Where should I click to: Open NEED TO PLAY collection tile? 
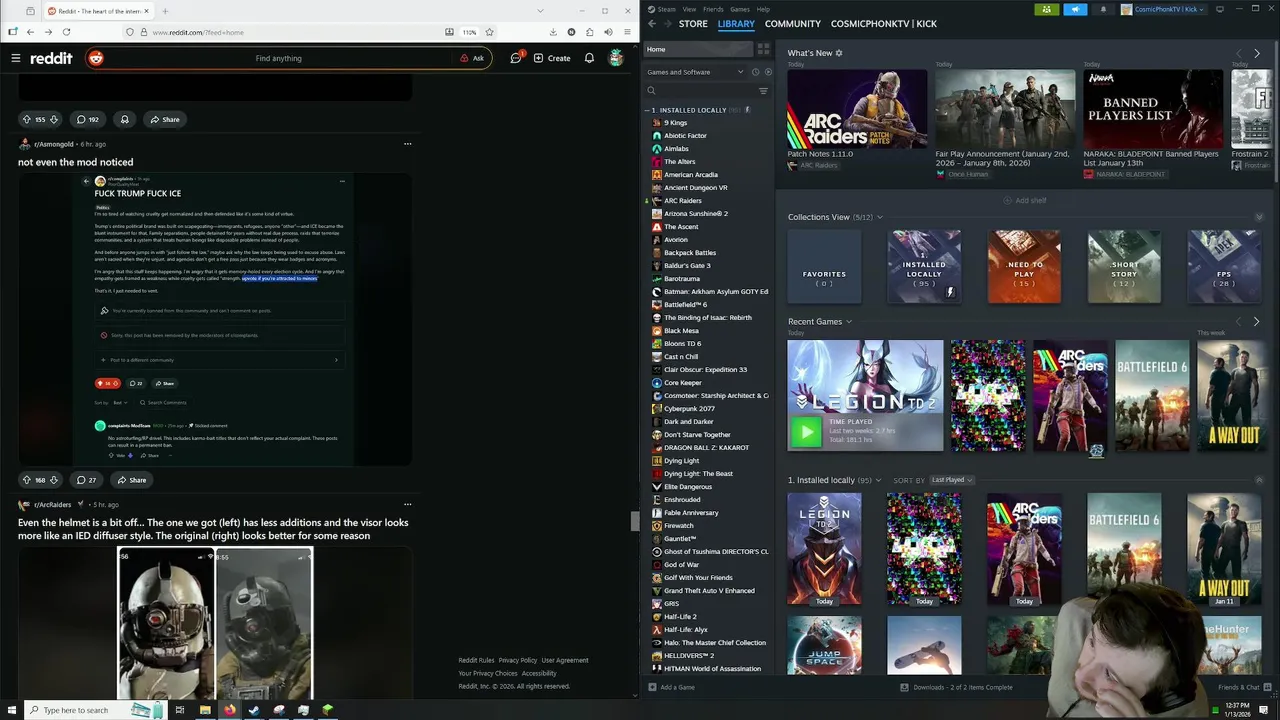pos(1024,266)
